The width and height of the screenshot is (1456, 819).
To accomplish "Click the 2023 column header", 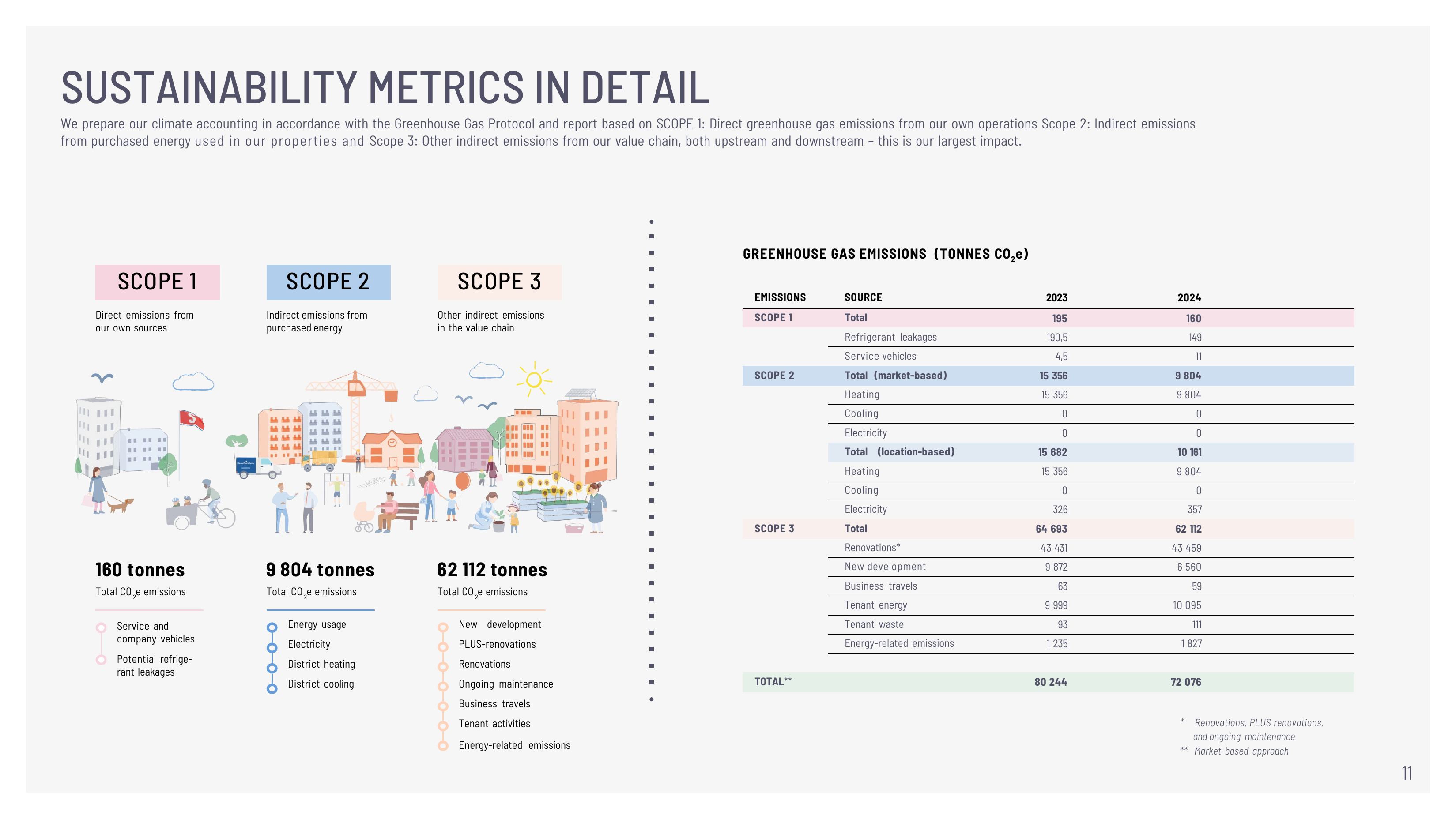I will click(1056, 298).
